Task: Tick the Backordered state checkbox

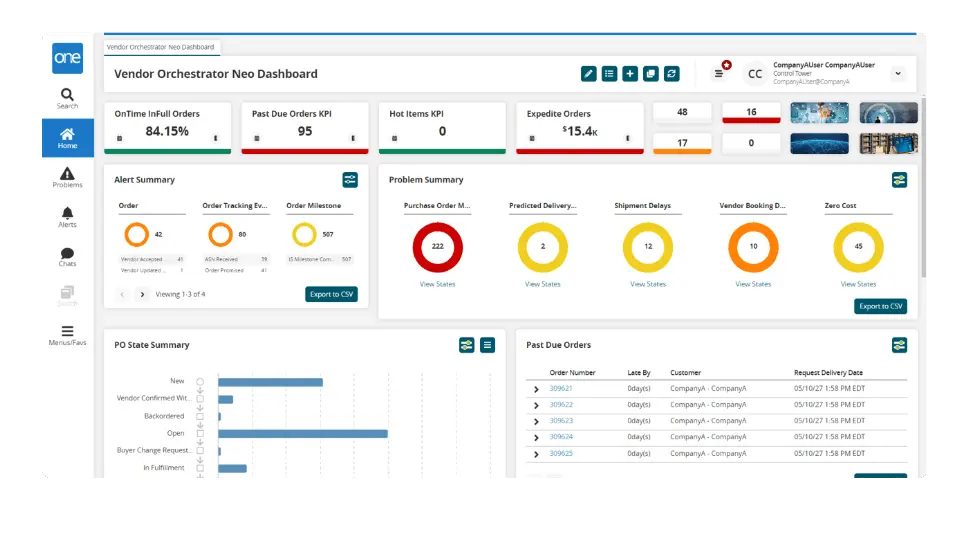Action: 200,416
